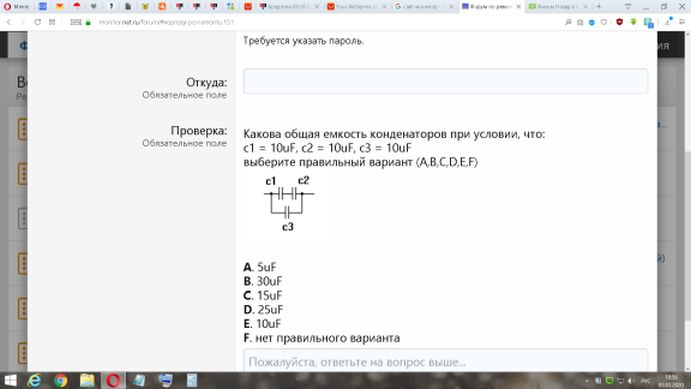Open the red shield adblock extension
The width and height of the screenshot is (691, 389).
point(620,22)
